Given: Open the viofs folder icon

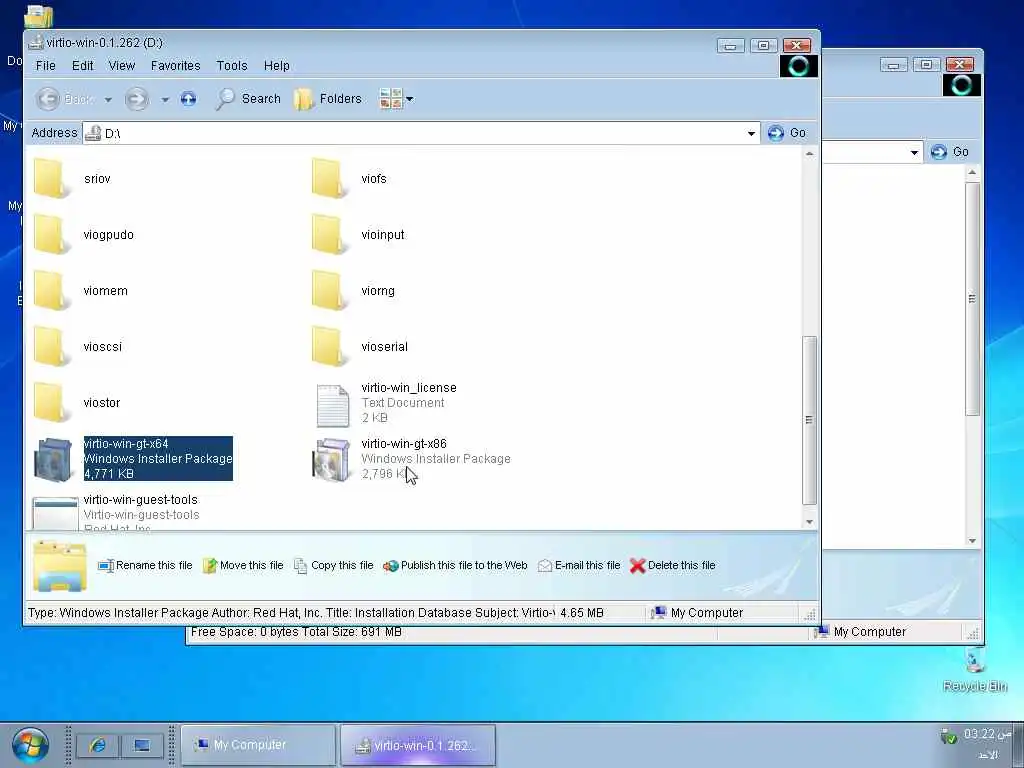Looking at the screenshot, I should click(328, 178).
